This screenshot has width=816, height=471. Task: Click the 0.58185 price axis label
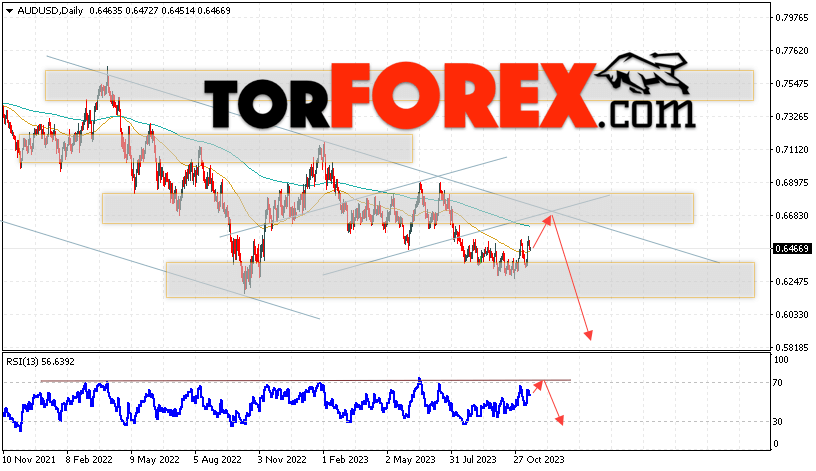pyautogui.click(x=792, y=347)
